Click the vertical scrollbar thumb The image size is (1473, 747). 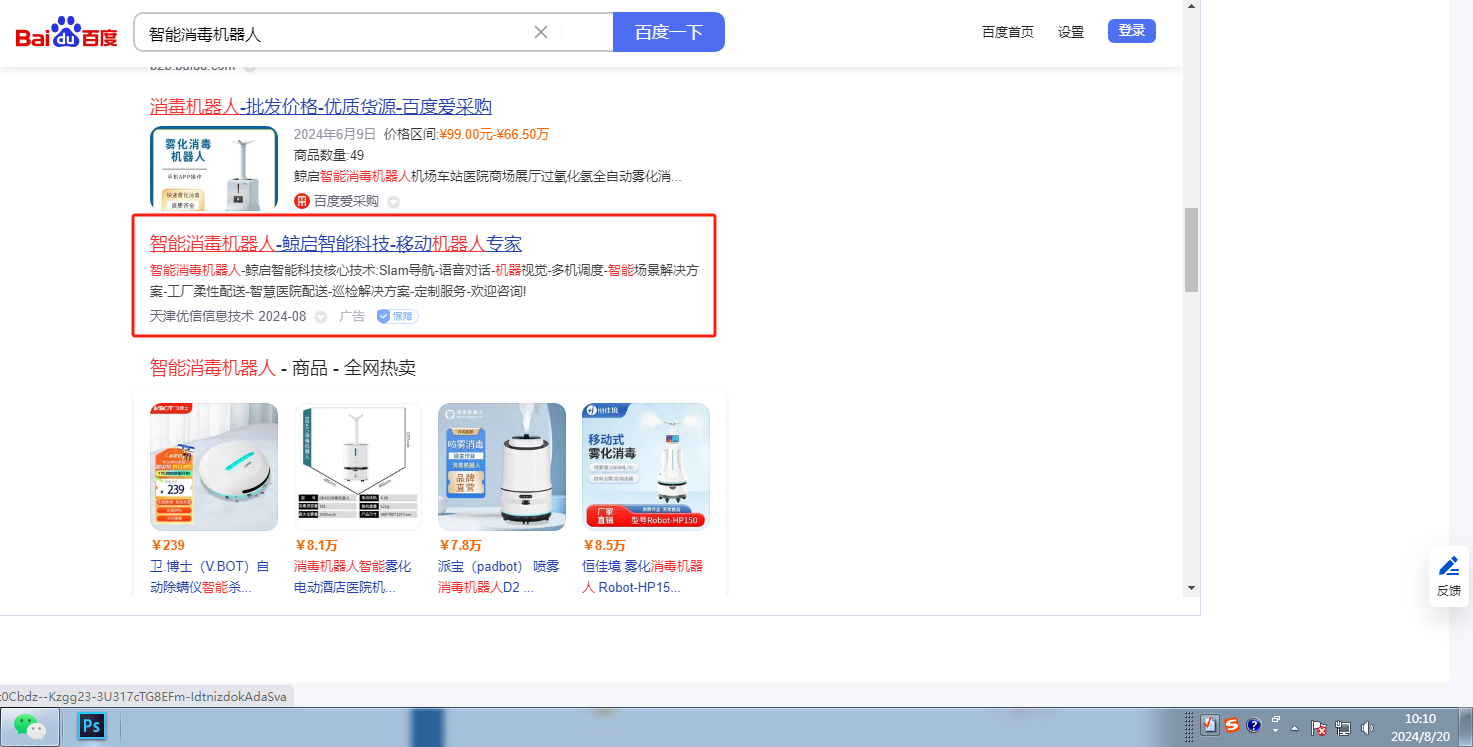click(x=1191, y=249)
